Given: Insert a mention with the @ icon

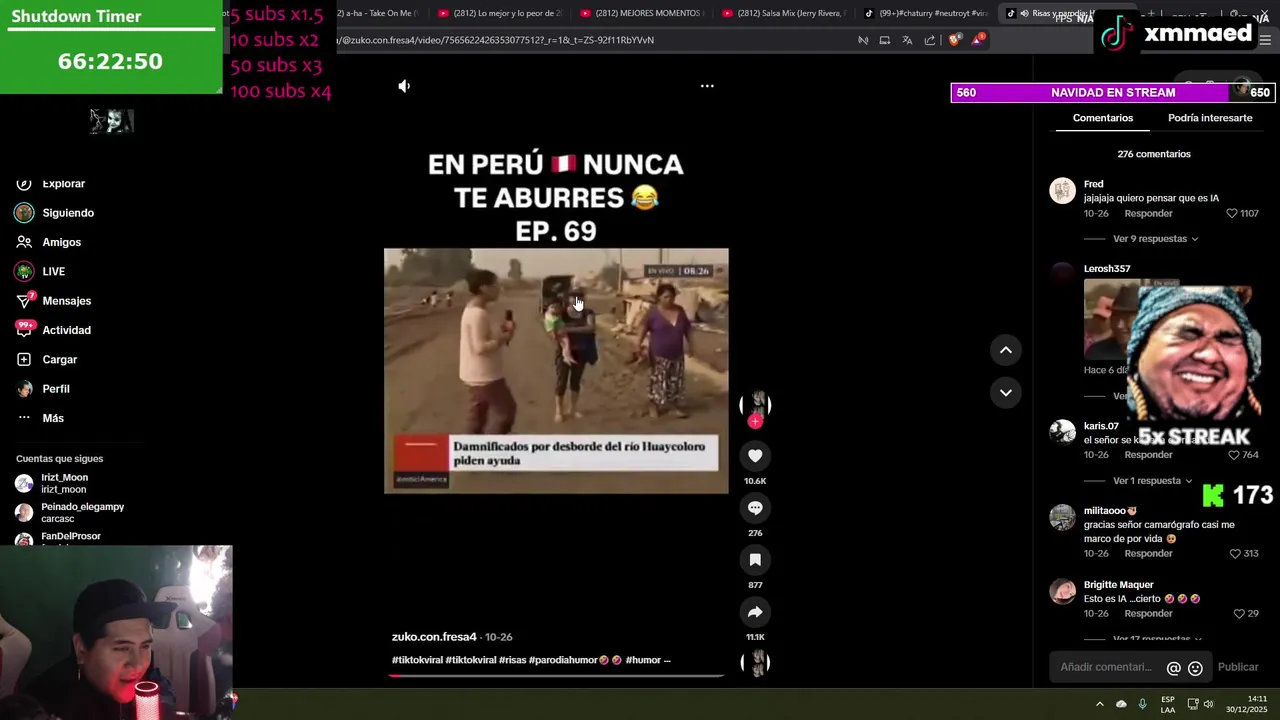Looking at the screenshot, I should pyautogui.click(x=1174, y=668).
